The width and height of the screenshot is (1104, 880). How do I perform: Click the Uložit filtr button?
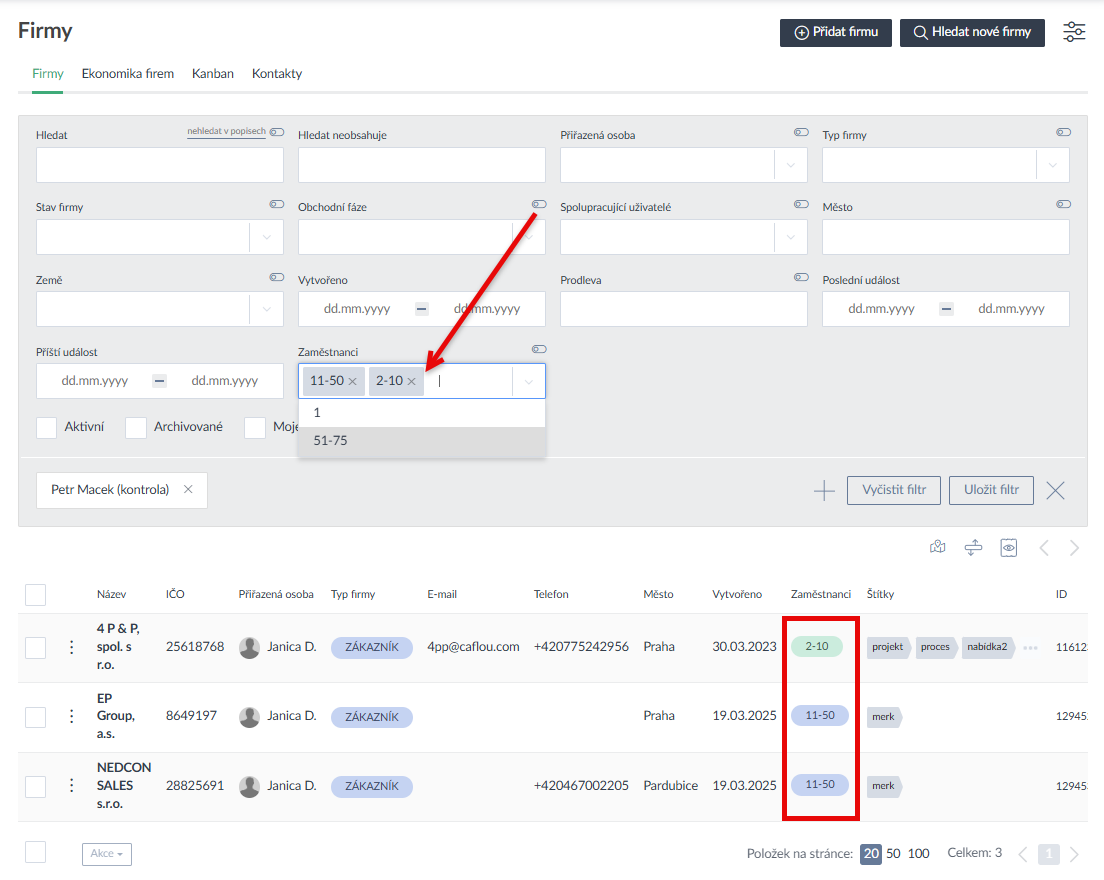click(991, 490)
